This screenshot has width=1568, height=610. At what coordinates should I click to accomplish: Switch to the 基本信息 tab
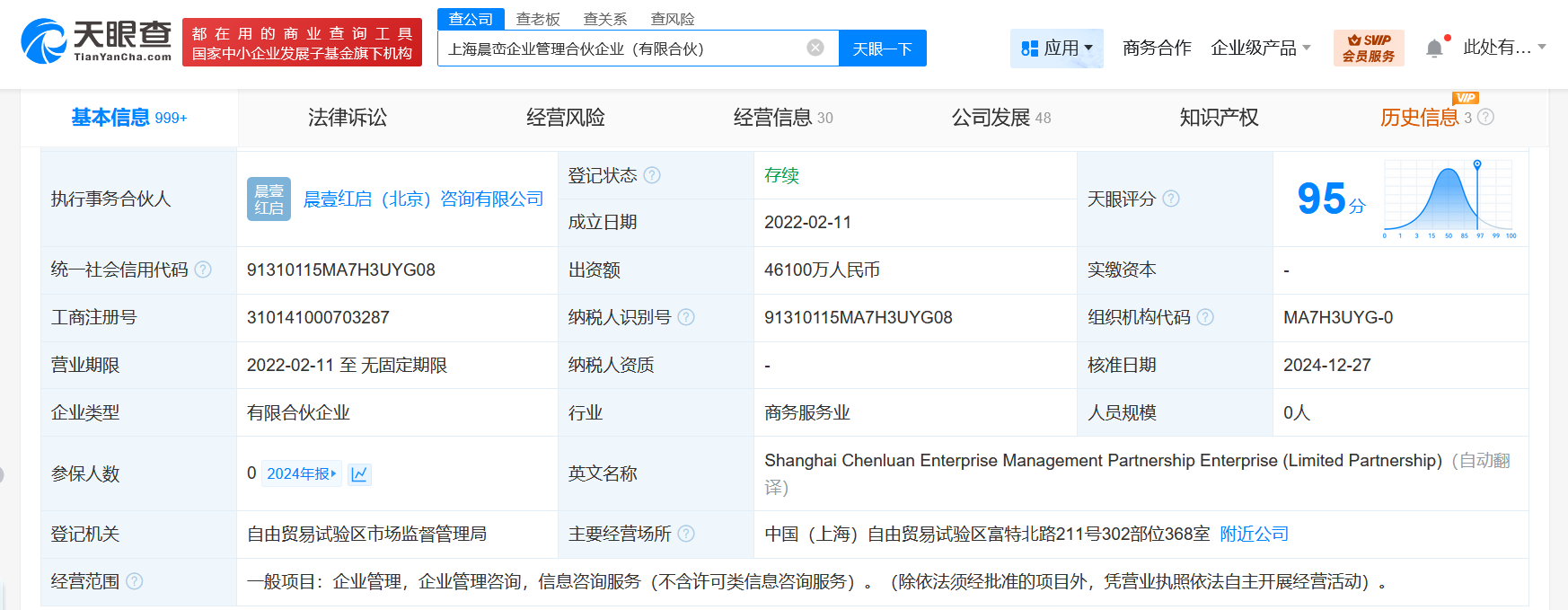pyautogui.click(x=129, y=118)
